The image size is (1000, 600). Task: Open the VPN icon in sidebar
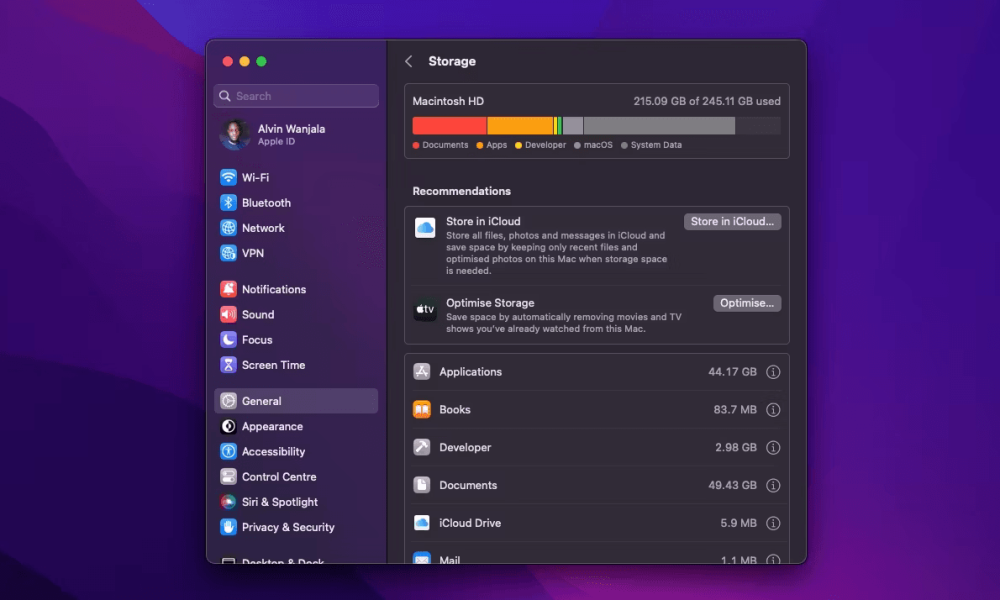tap(228, 253)
